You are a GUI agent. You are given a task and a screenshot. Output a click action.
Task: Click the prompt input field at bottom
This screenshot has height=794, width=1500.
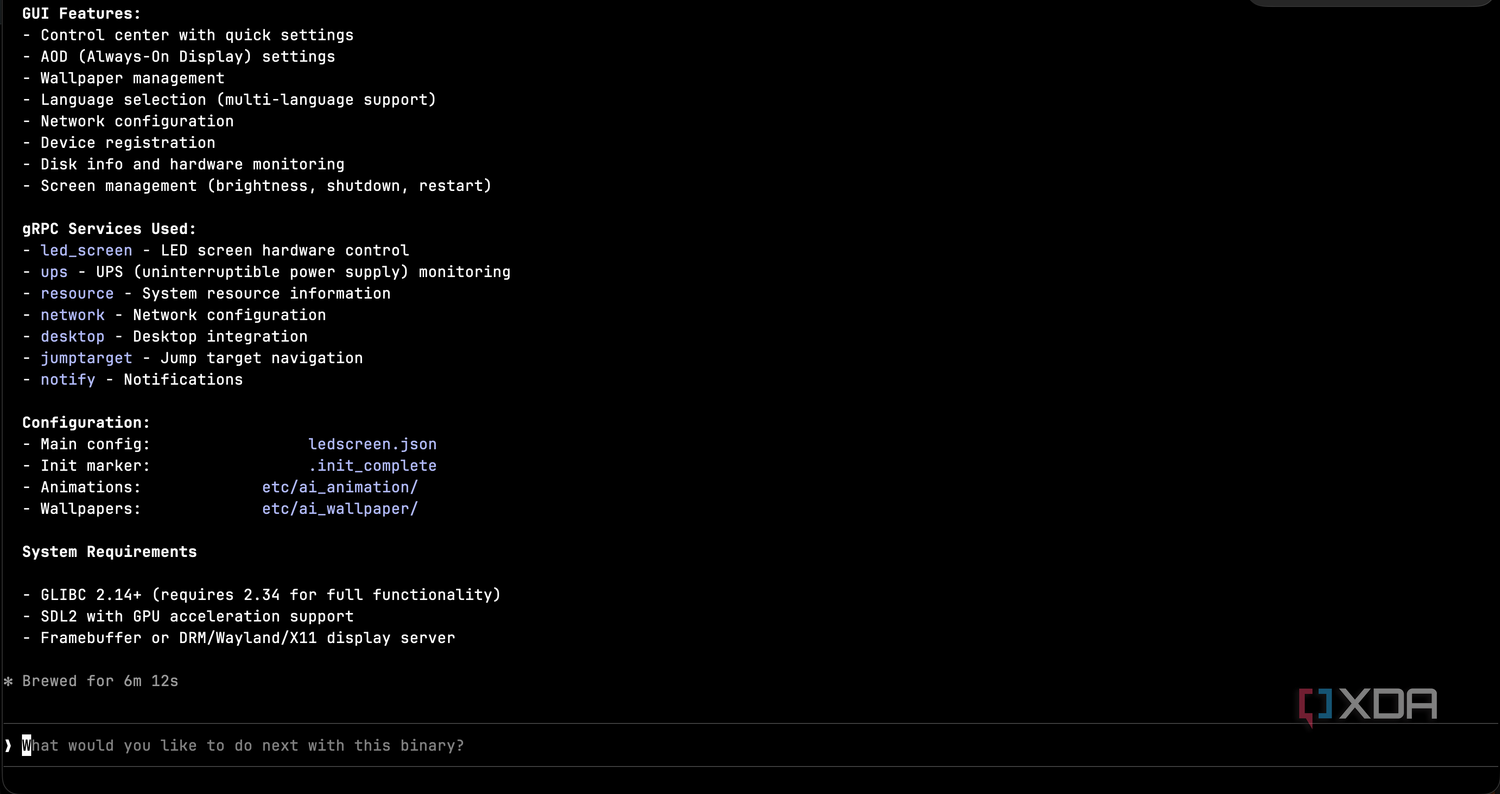[750, 746]
